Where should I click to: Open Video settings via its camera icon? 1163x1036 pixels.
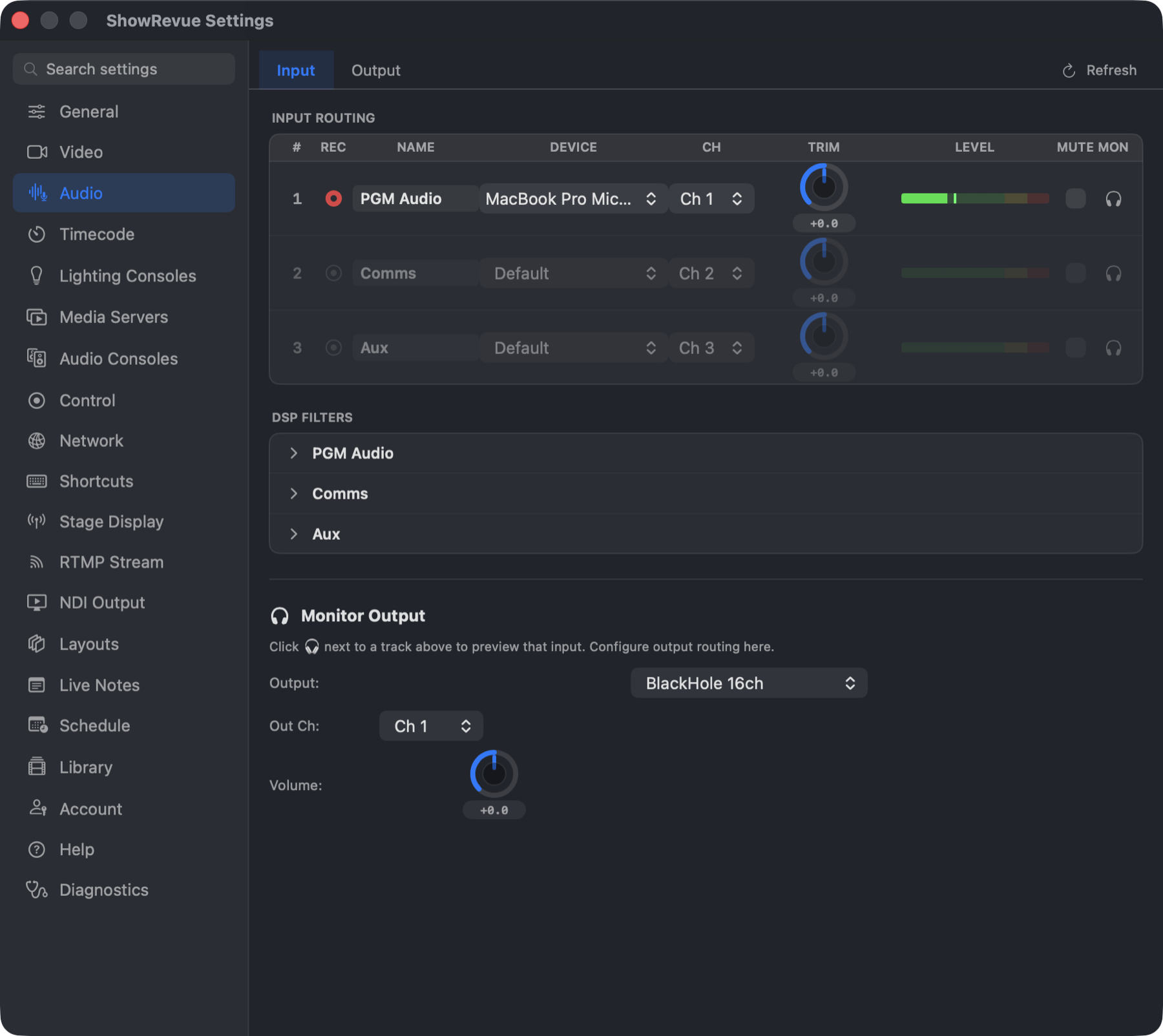(x=37, y=152)
